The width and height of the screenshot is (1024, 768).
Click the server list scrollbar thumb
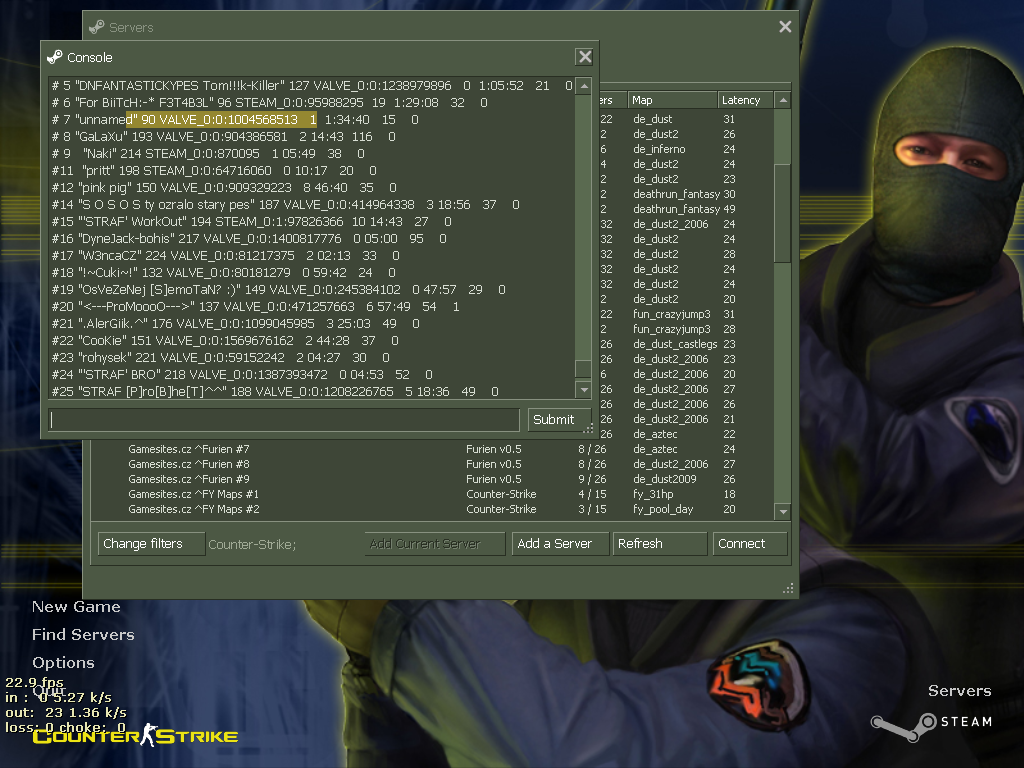click(782, 214)
